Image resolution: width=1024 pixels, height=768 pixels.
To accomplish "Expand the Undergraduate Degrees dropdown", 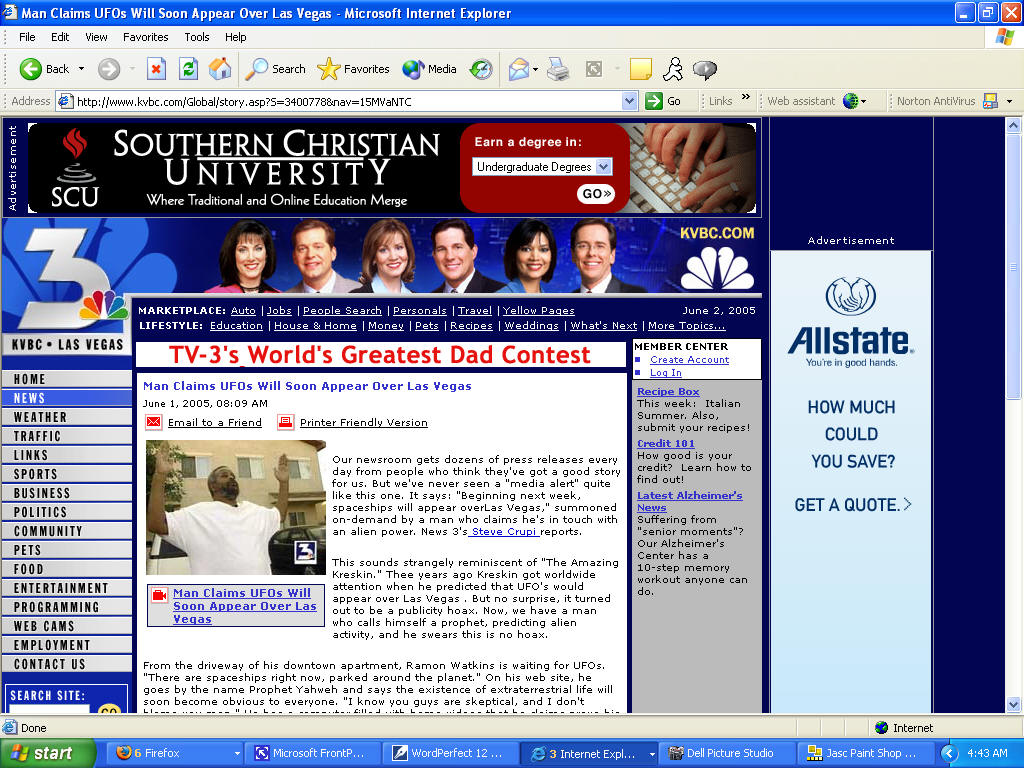I will pyautogui.click(x=603, y=167).
